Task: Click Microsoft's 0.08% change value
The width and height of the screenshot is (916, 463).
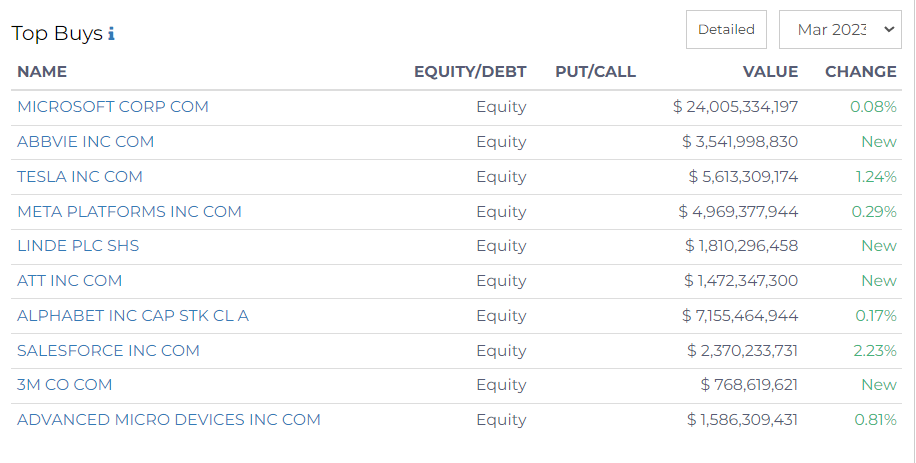Action: pyautogui.click(x=873, y=107)
